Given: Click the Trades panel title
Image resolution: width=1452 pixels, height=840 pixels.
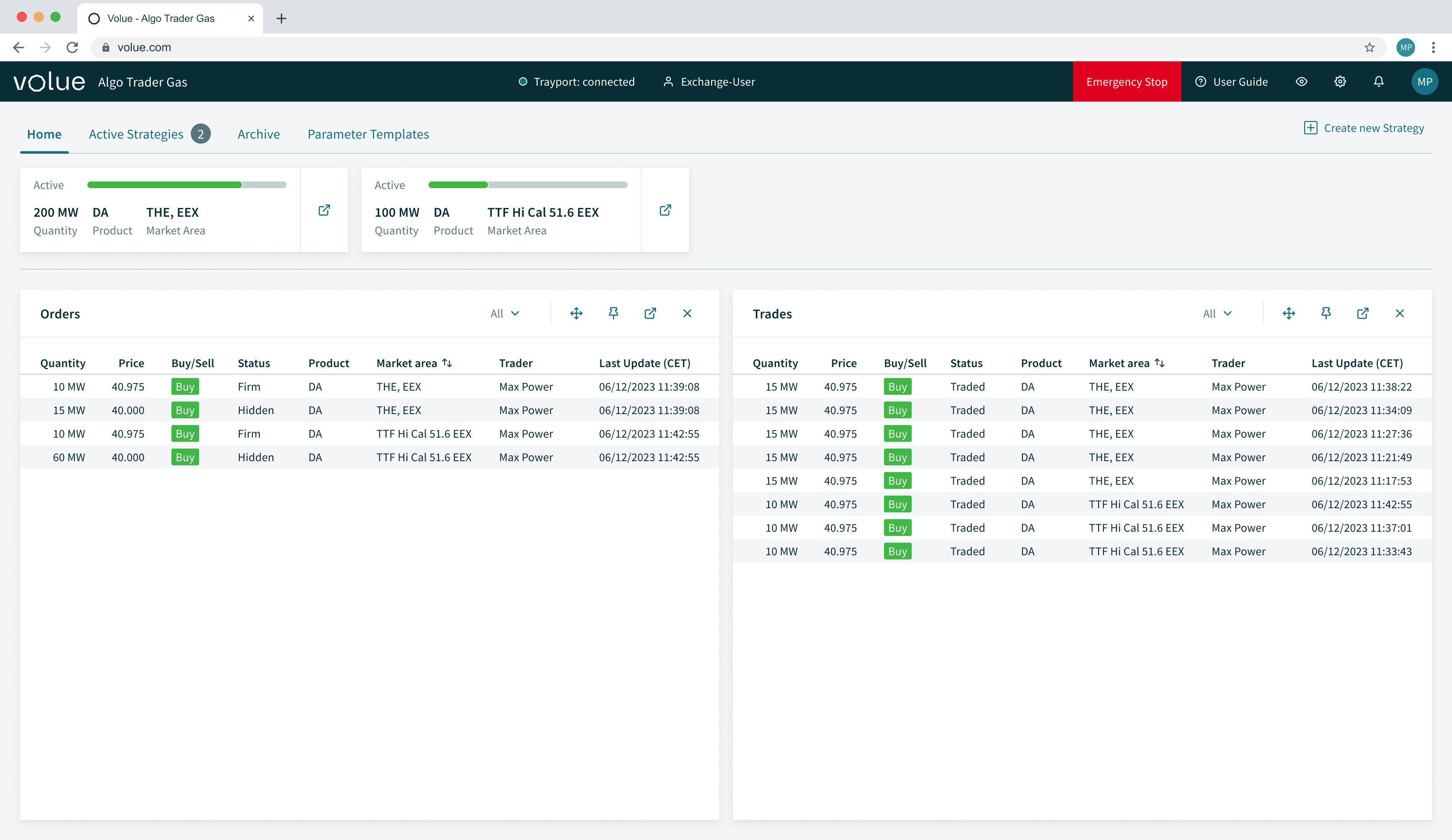Looking at the screenshot, I should [x=772, y=314].
